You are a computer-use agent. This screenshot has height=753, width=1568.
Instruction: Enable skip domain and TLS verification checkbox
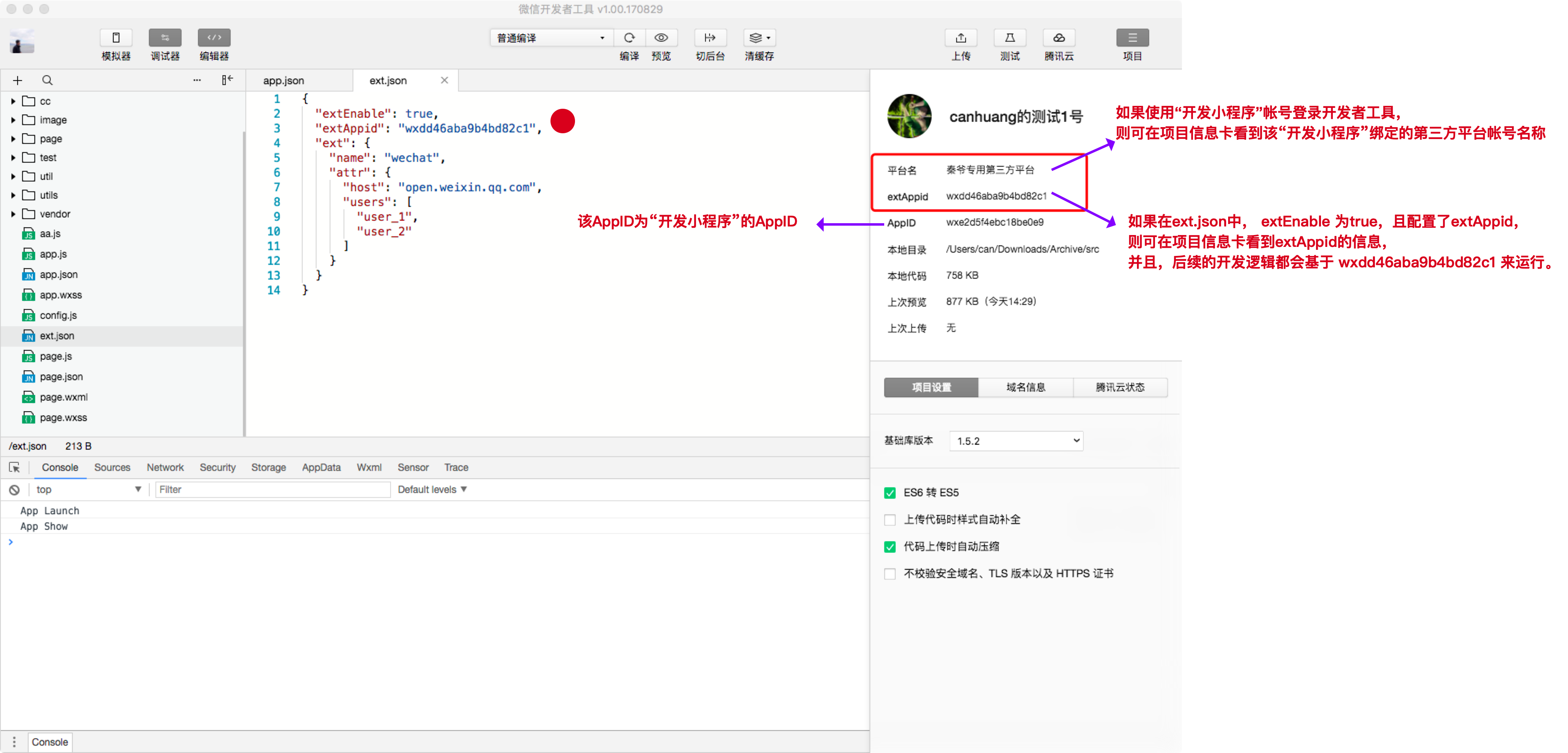click(890, 574)
